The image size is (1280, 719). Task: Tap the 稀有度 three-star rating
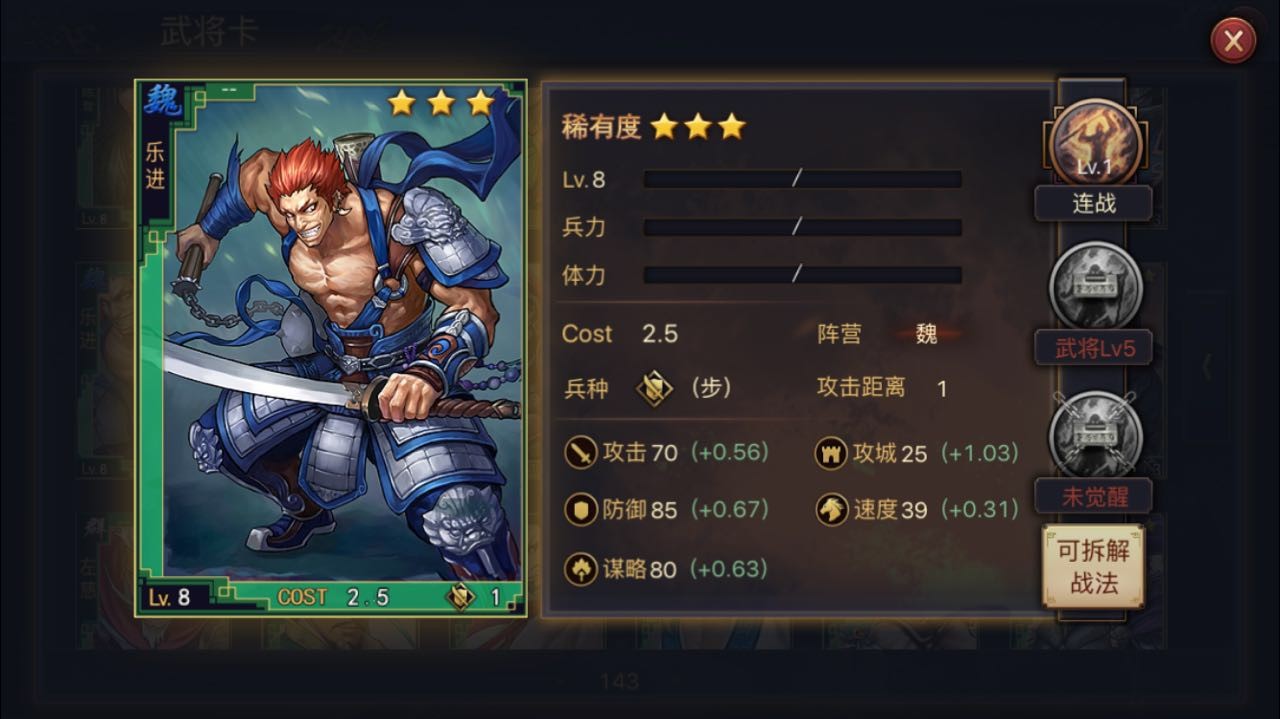click(x=698, y=126)
